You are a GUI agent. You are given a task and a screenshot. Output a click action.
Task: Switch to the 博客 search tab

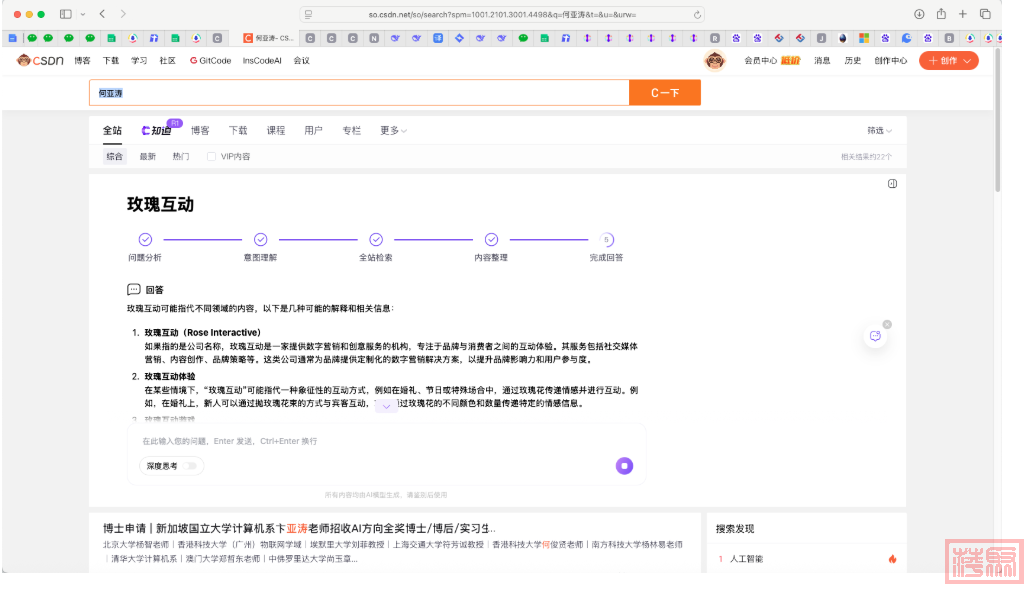point(200,131)
